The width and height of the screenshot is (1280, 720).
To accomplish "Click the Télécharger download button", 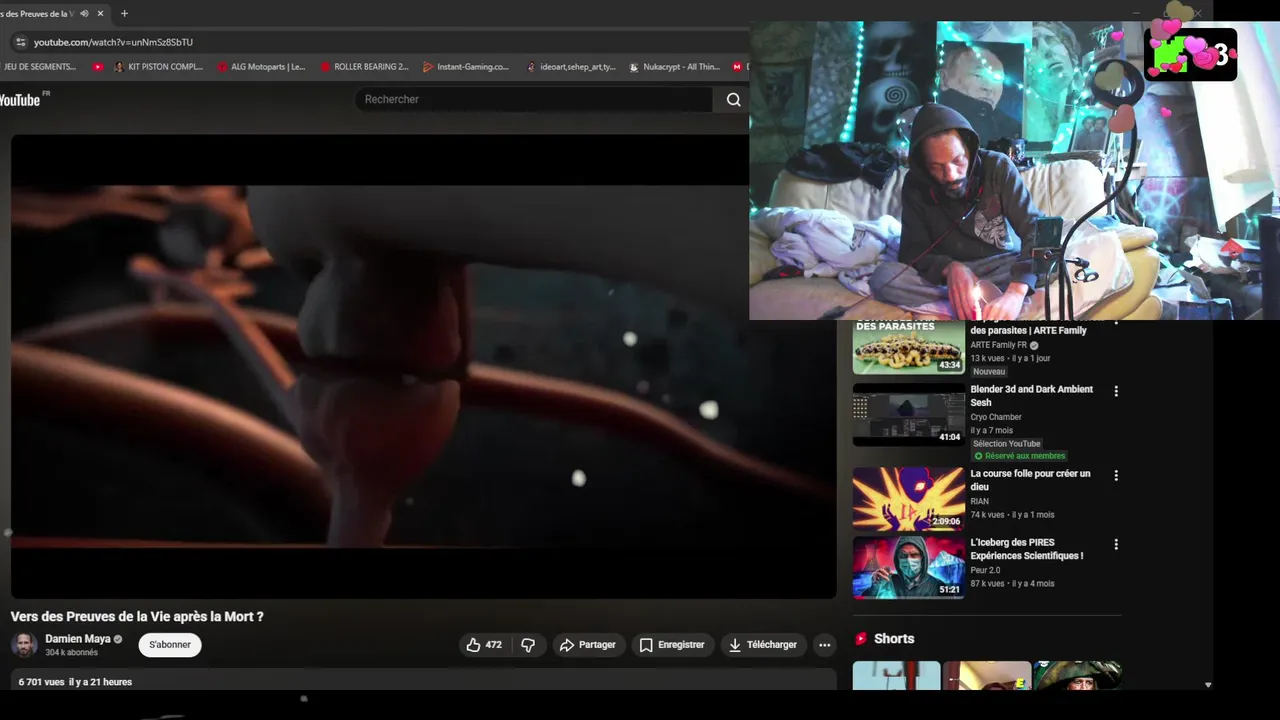I will pyautogui.click(x=763, y=645).
